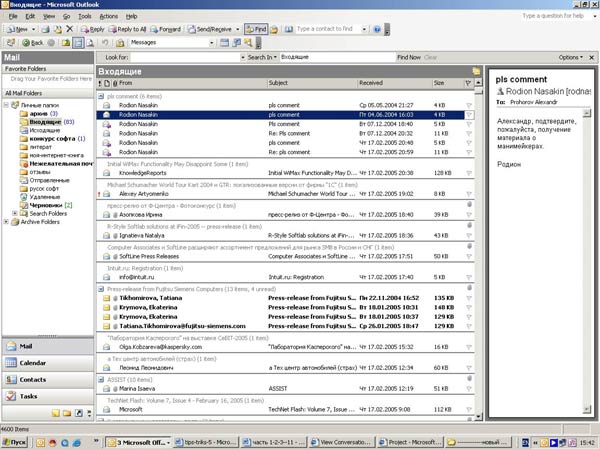The image size is (600, 450).
Task: Open the Search In dropdown
Action: pos(260,58)
